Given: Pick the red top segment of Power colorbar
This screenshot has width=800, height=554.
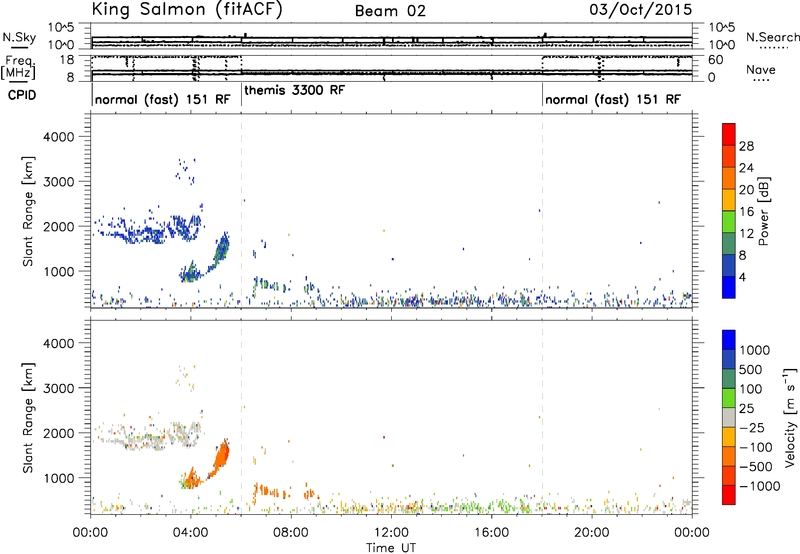Looking at the screenshot, I should click(x=729, y=135).
